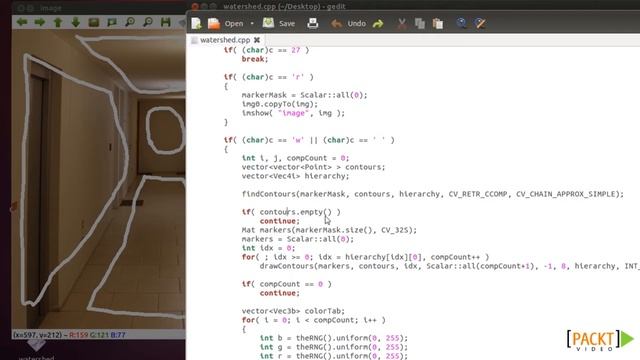Pan image up with the up arrow
Viewport: 640px width, 360px height.
click(x=58, y=22)
